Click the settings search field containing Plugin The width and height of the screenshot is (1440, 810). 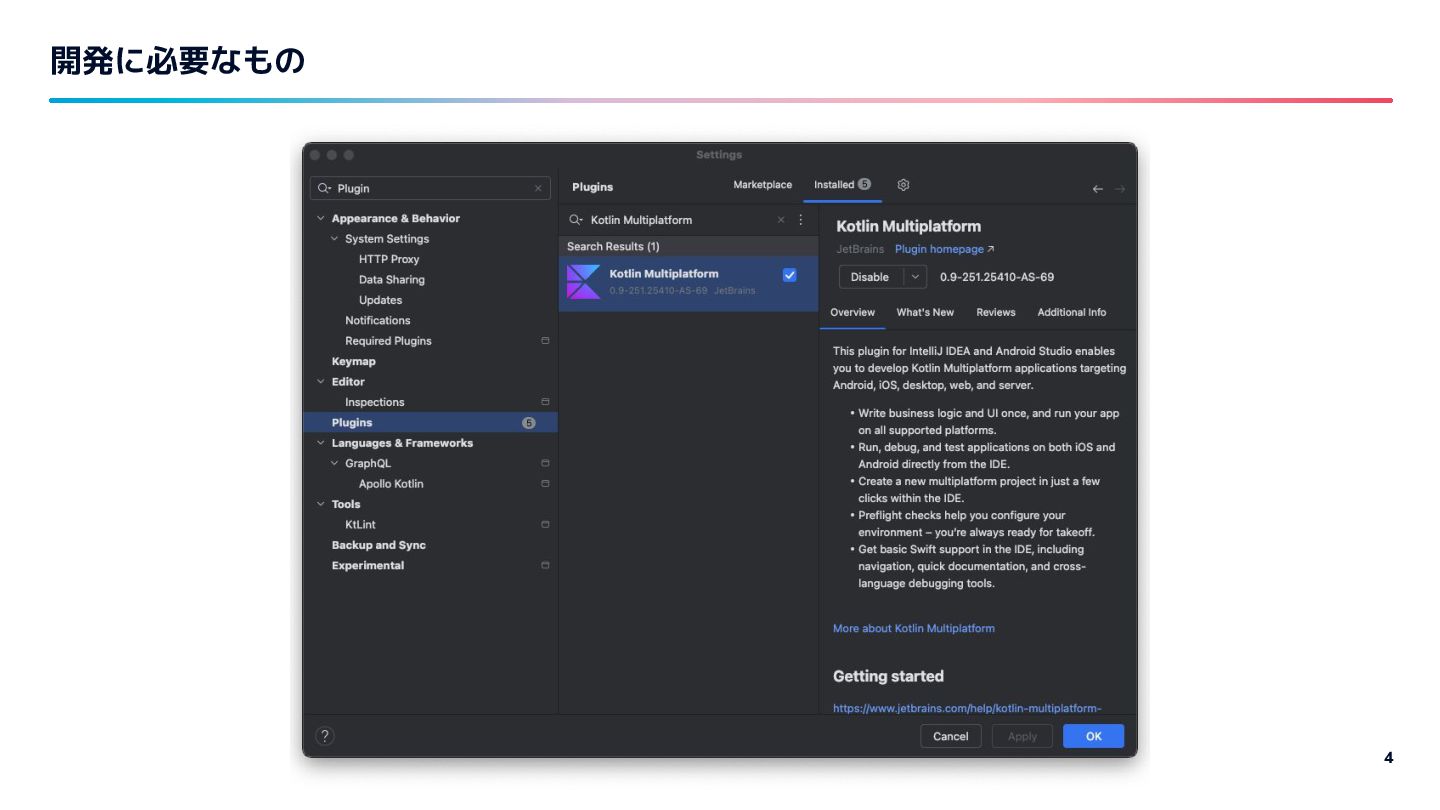430,188
